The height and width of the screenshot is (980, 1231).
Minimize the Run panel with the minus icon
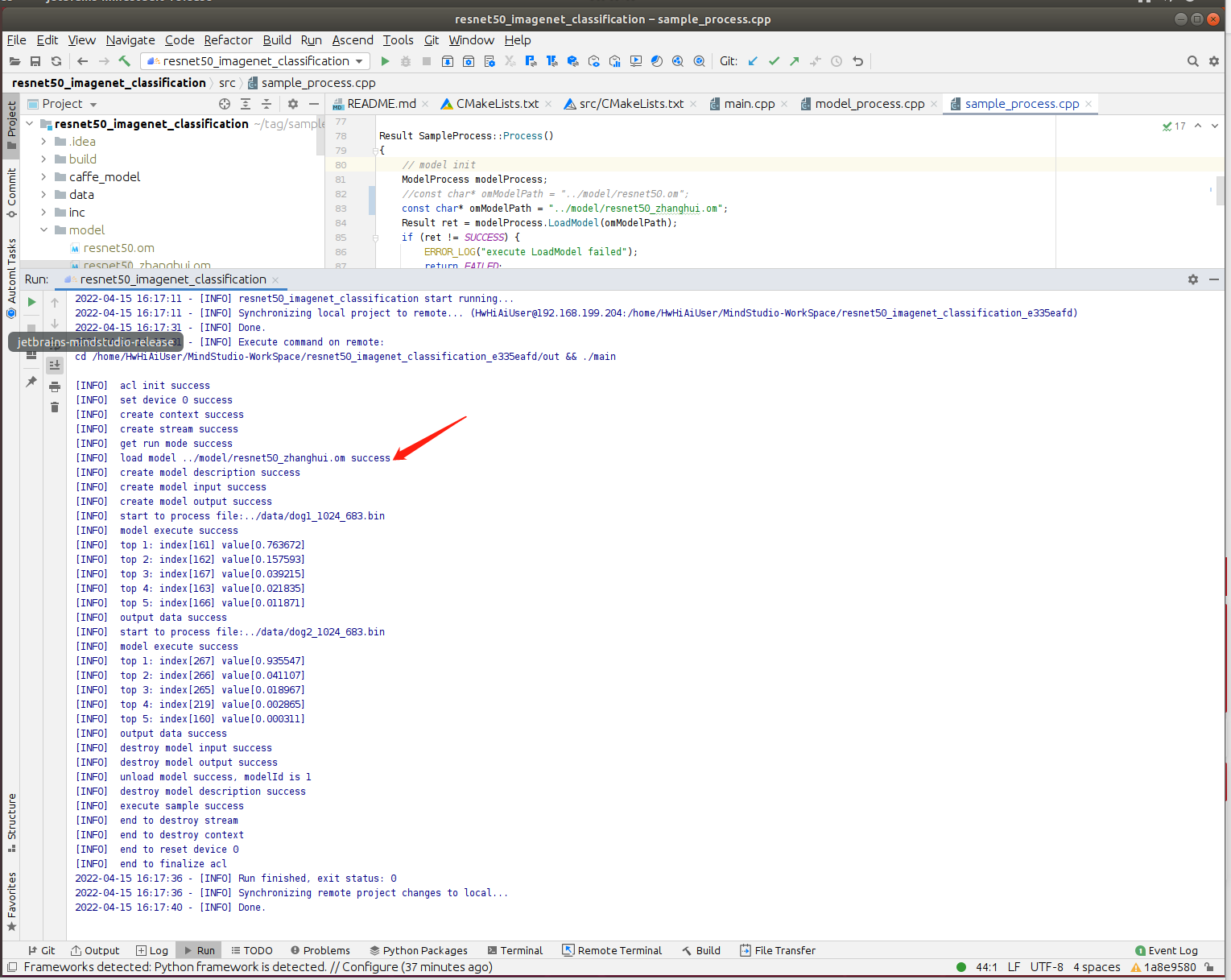pos(1214,279)
